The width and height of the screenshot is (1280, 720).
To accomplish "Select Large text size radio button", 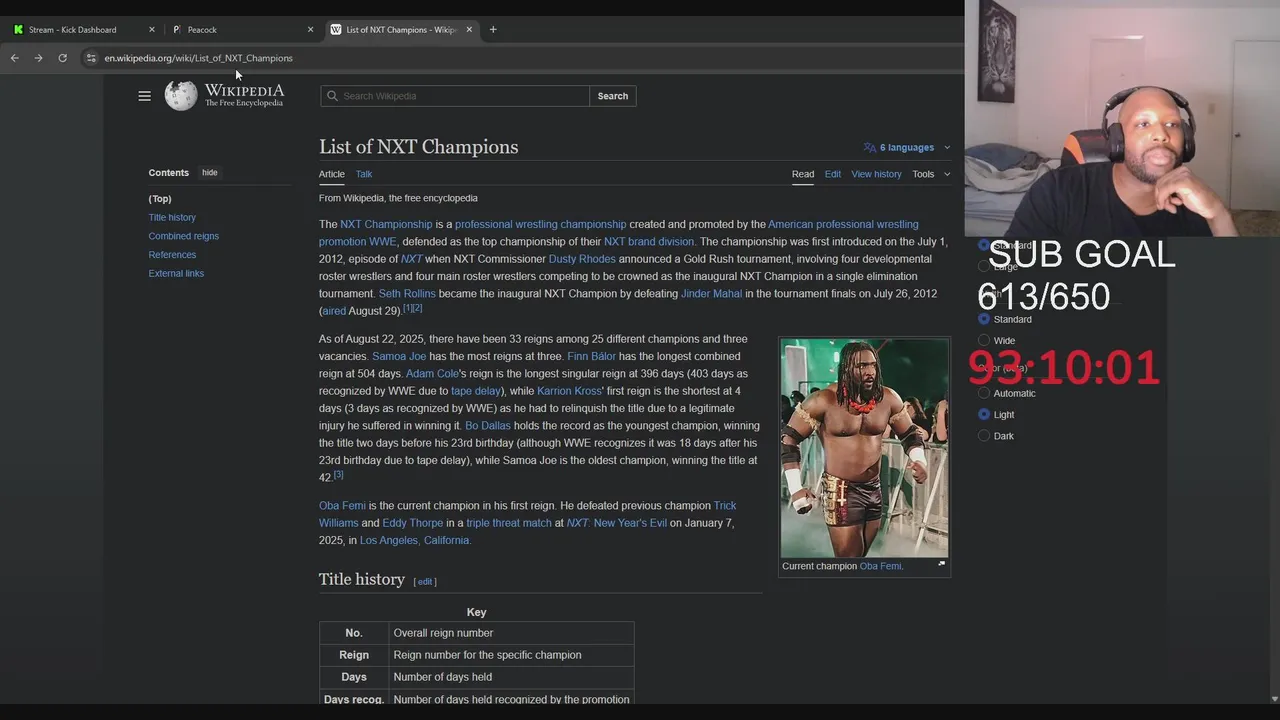I will click(x=984, y=267).
